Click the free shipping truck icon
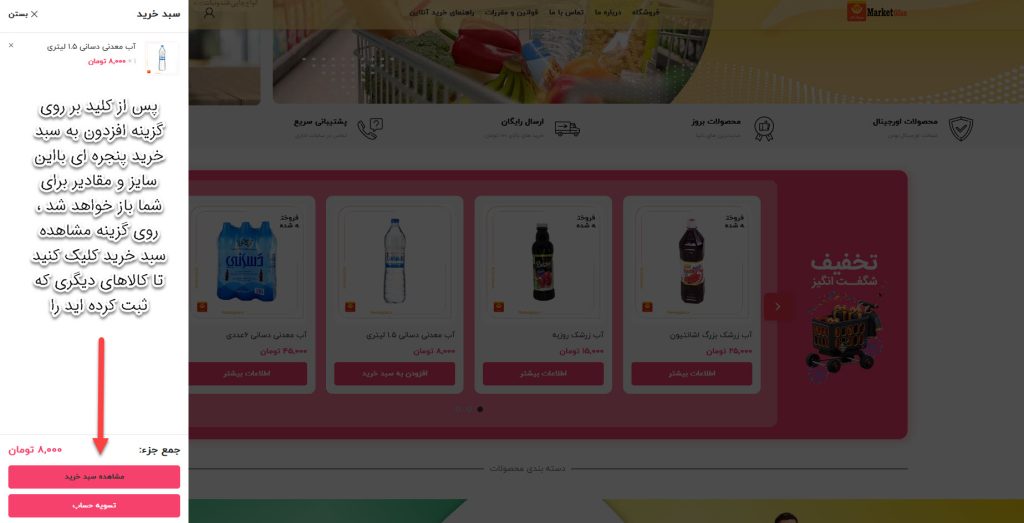 568,129
